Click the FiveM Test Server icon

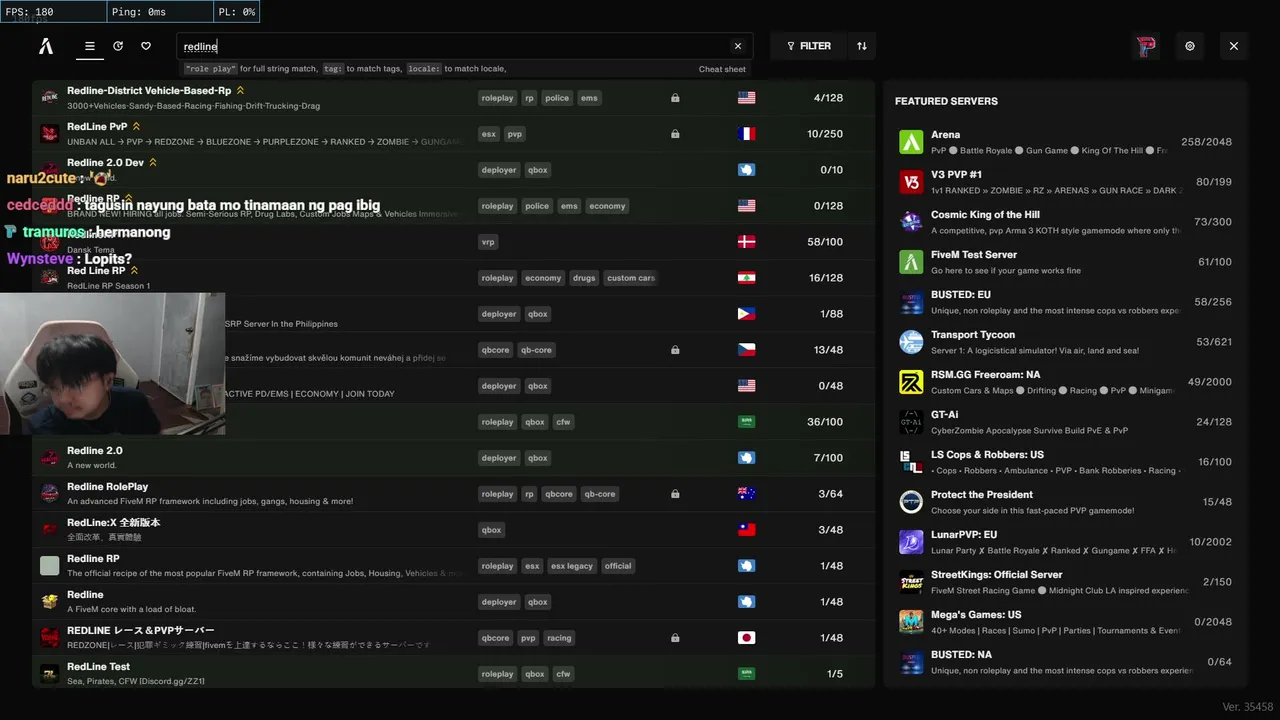pos(911,262)
